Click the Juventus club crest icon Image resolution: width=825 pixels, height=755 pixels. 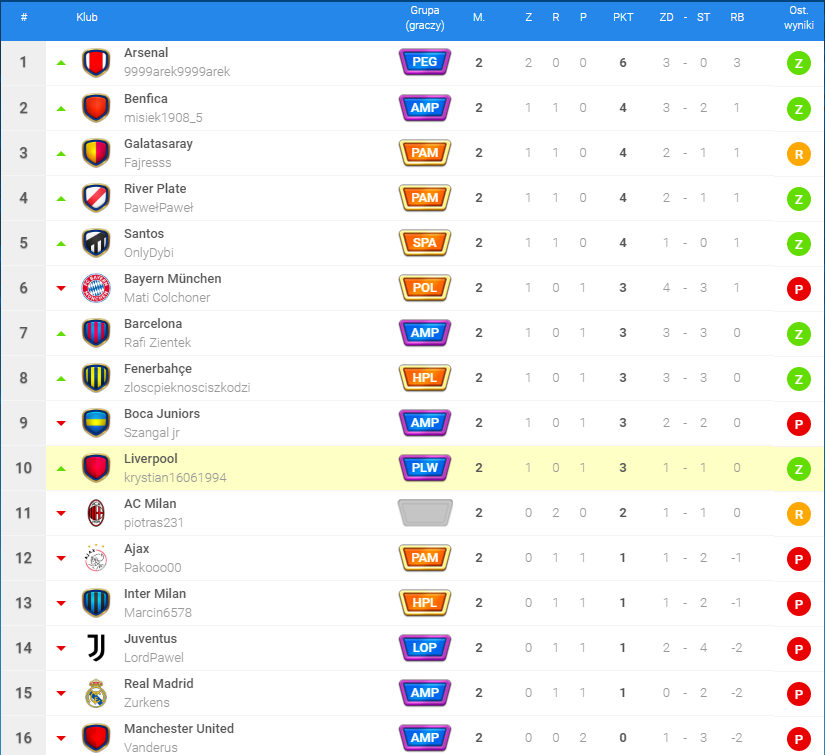coord(96,648)
